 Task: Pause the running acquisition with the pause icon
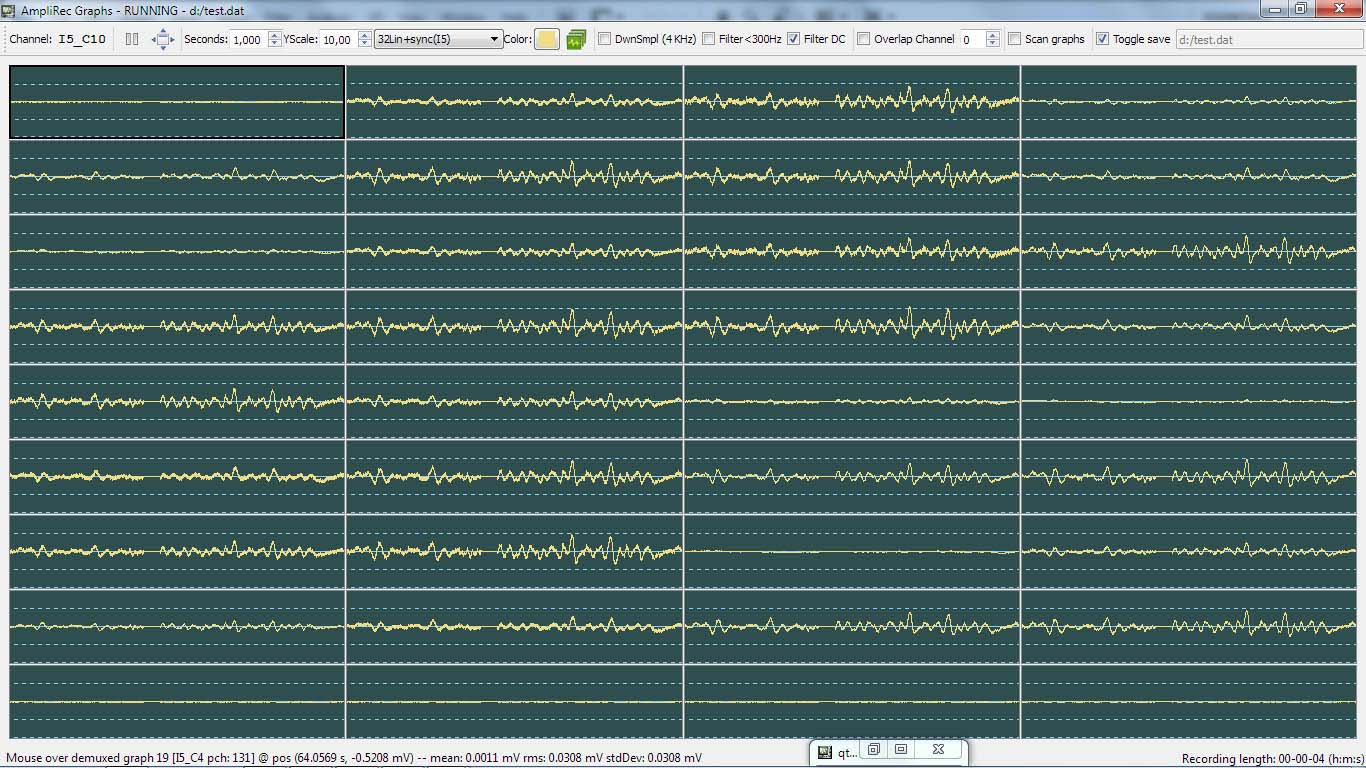click(132, 39)
